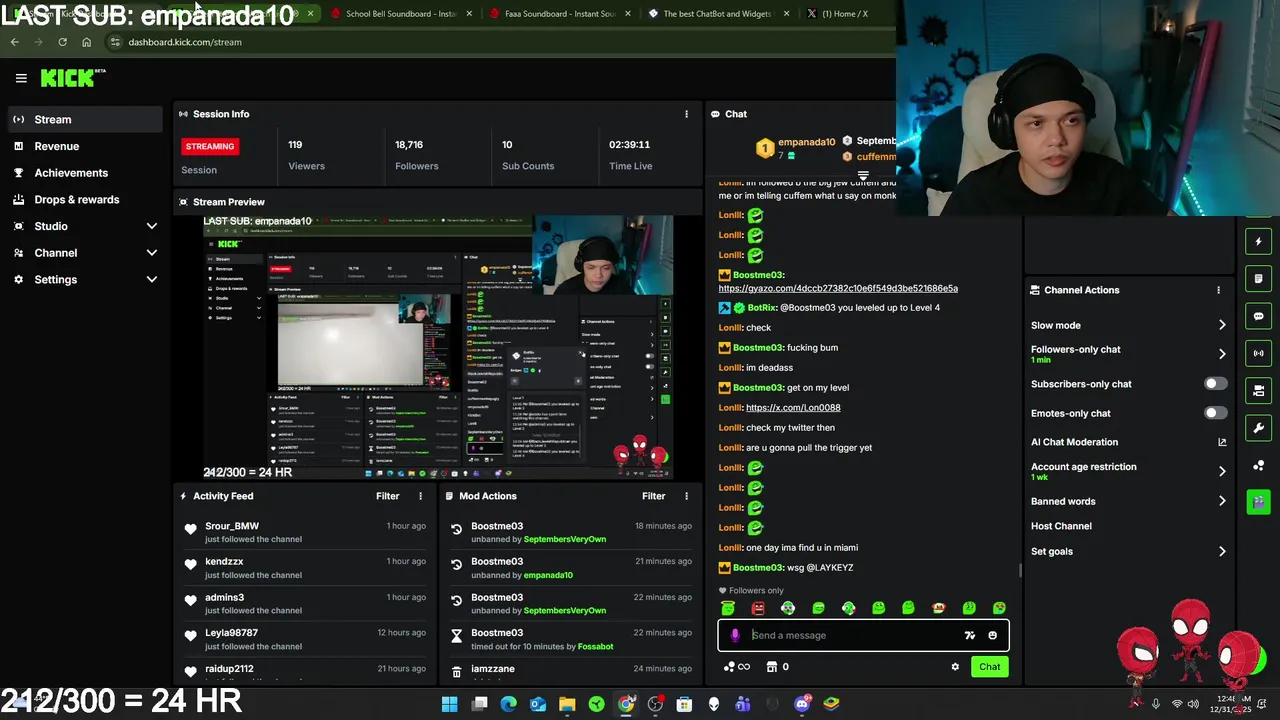Click the translate icon in the chat input
Image resolution: width=1280 pixels, height=720 pixels.
point(969,635)
